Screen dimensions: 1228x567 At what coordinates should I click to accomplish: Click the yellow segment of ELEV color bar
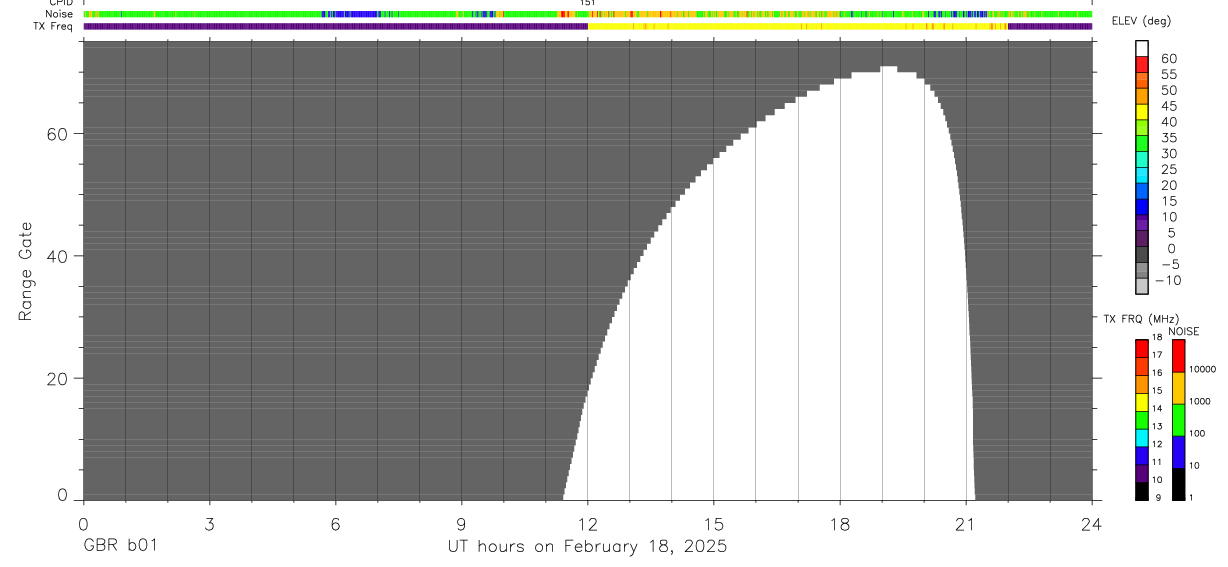[1143, 113]
